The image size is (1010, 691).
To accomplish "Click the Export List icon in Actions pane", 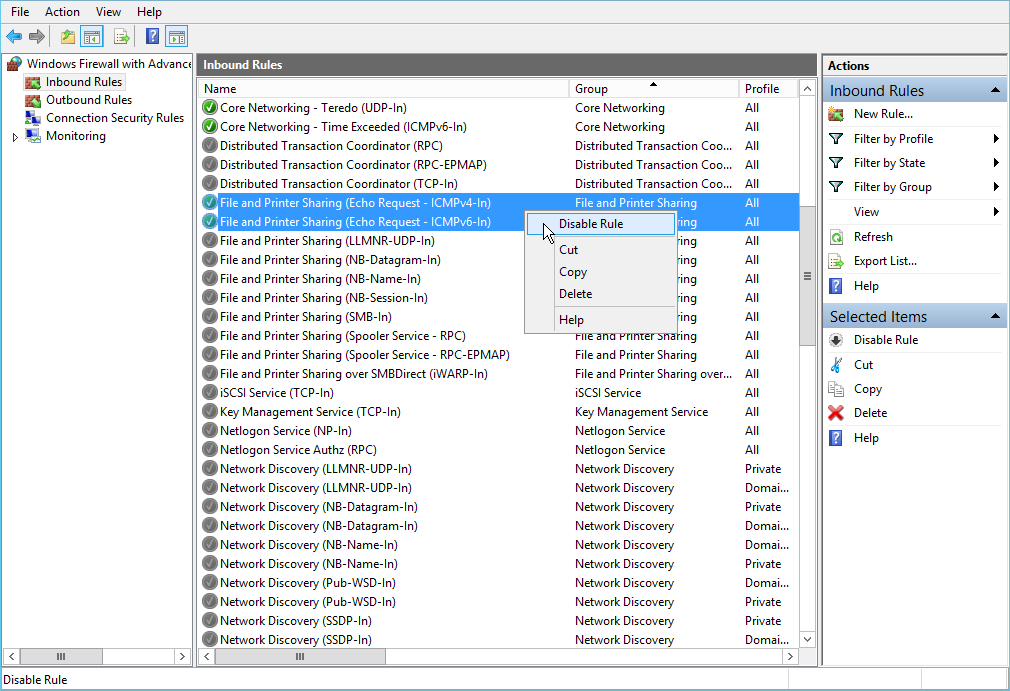I will 836,261.
